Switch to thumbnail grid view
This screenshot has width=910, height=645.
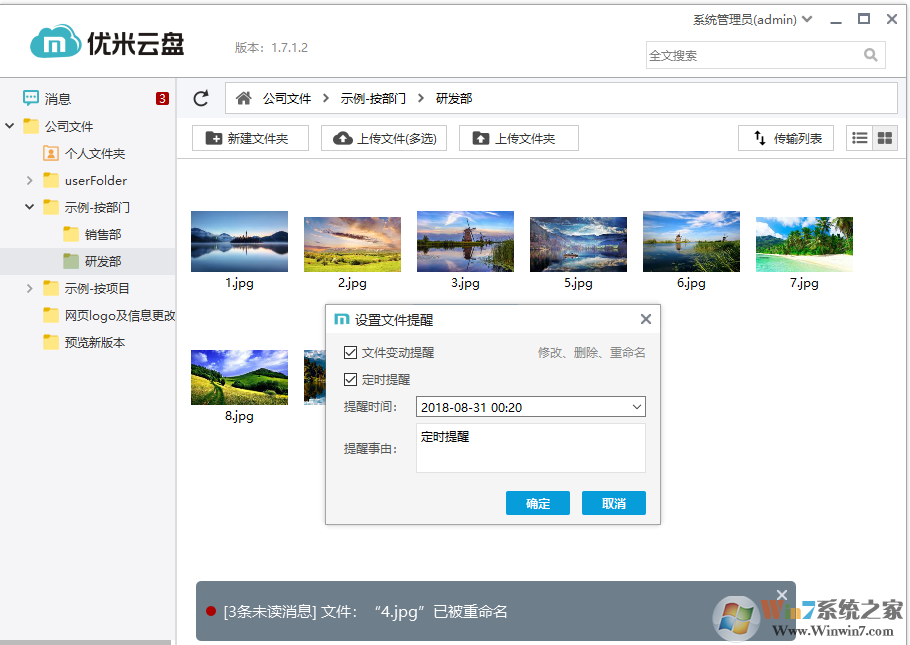[x=884, y=137]
